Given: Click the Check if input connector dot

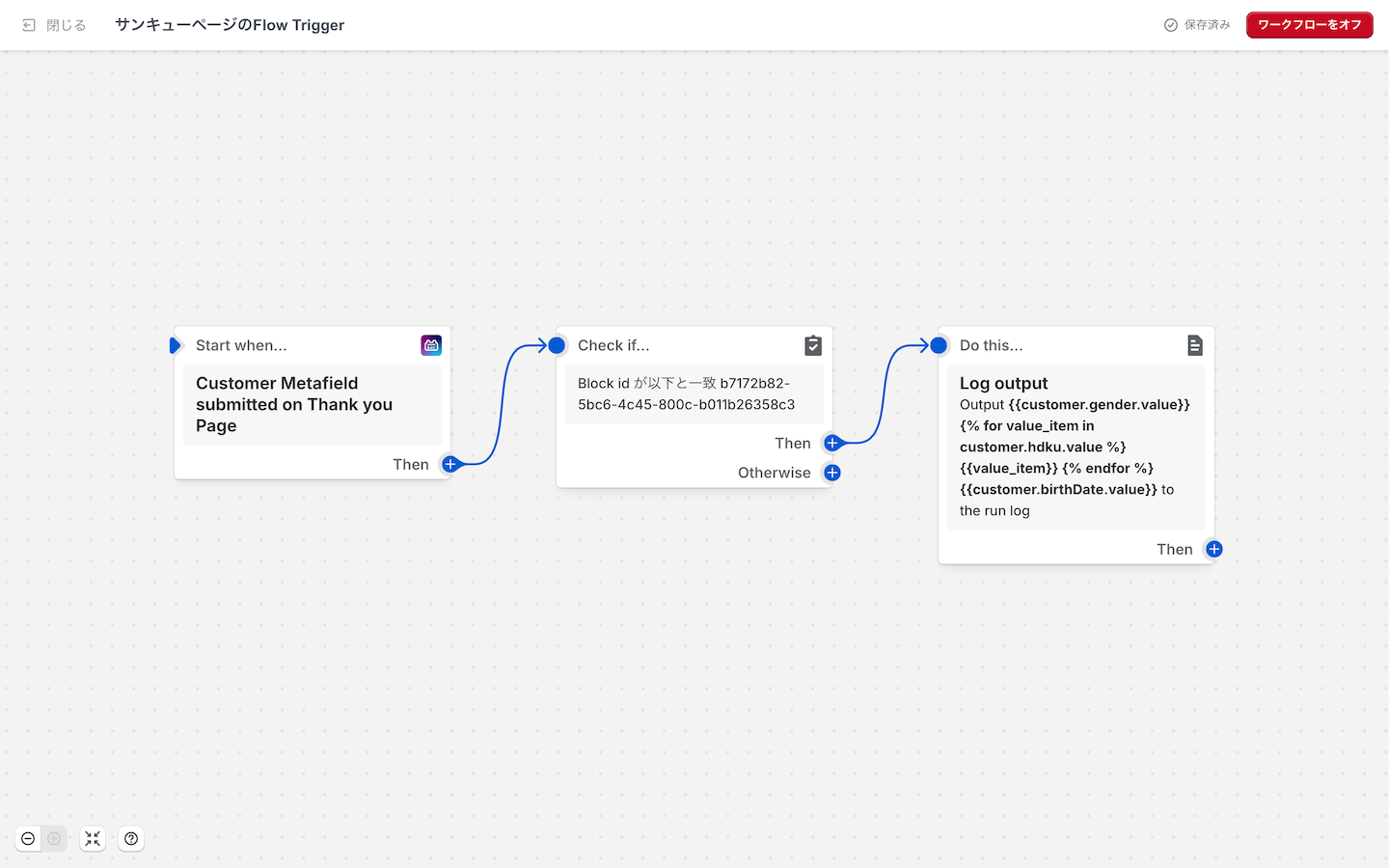Looking at the screenshot, I should [x=557, y=345].
